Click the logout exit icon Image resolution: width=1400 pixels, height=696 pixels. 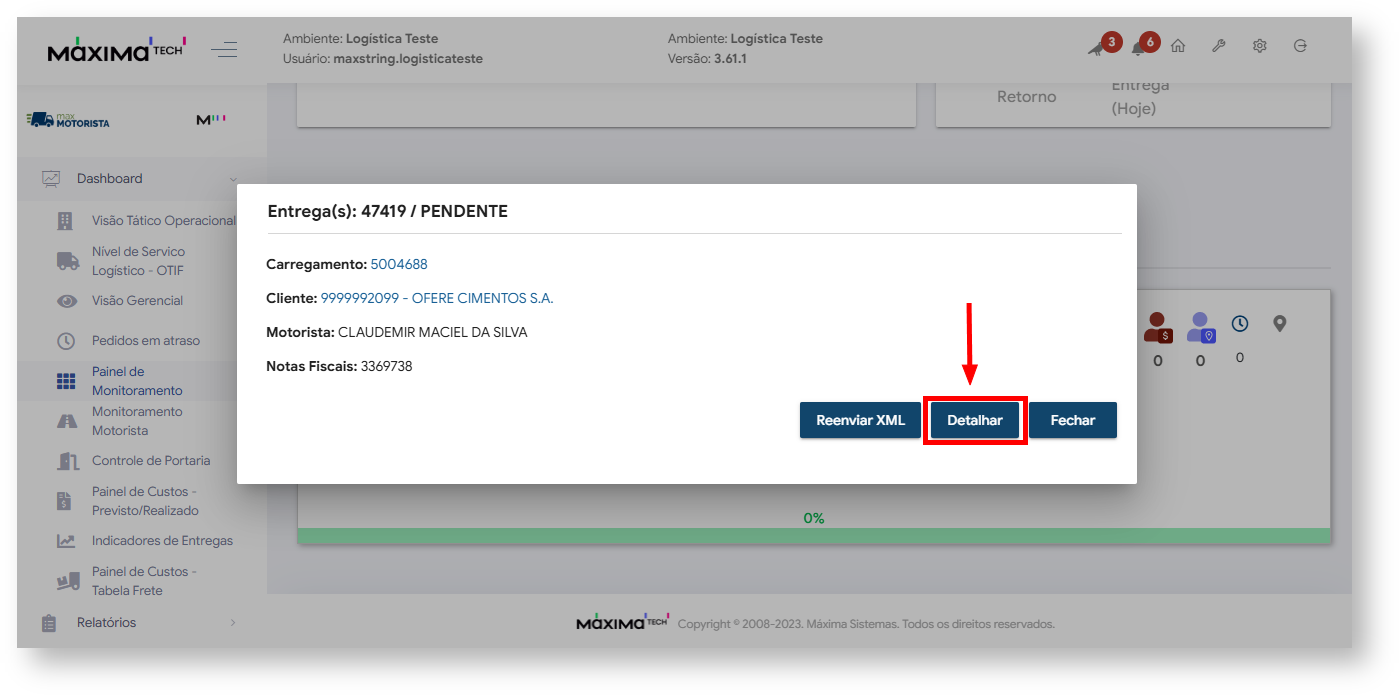click(x=1300, y=46)
